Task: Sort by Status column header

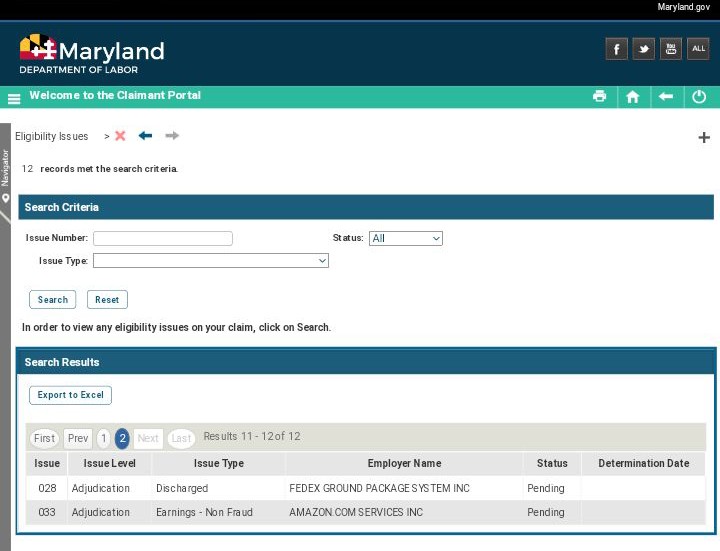Action: coord(552,463)
